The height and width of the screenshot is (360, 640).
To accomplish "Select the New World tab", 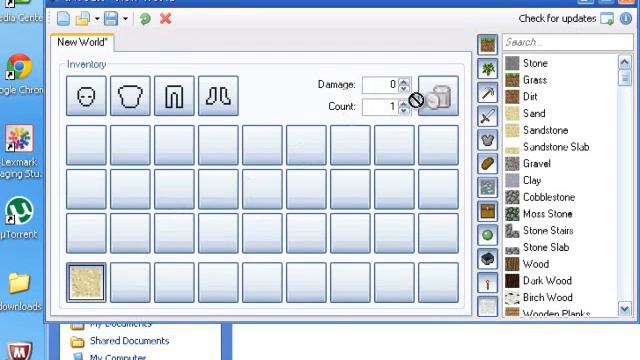I will click(82, 42).
